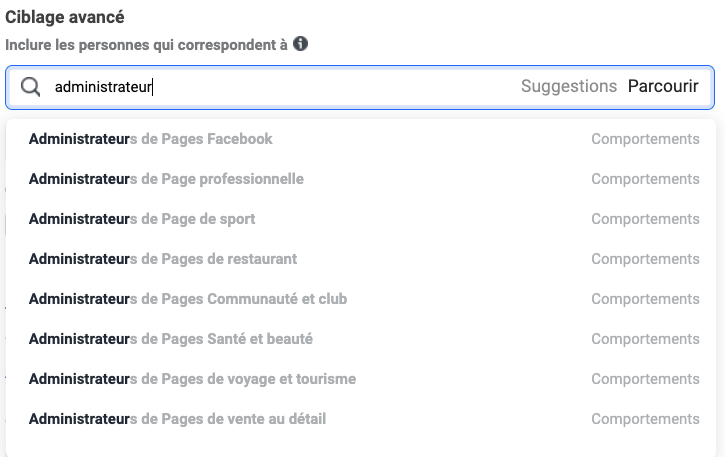Choose Administrateurs de Pages Santé et beauté
The width and height of the screenshot is (725, 457).
(x=171, y=339)
